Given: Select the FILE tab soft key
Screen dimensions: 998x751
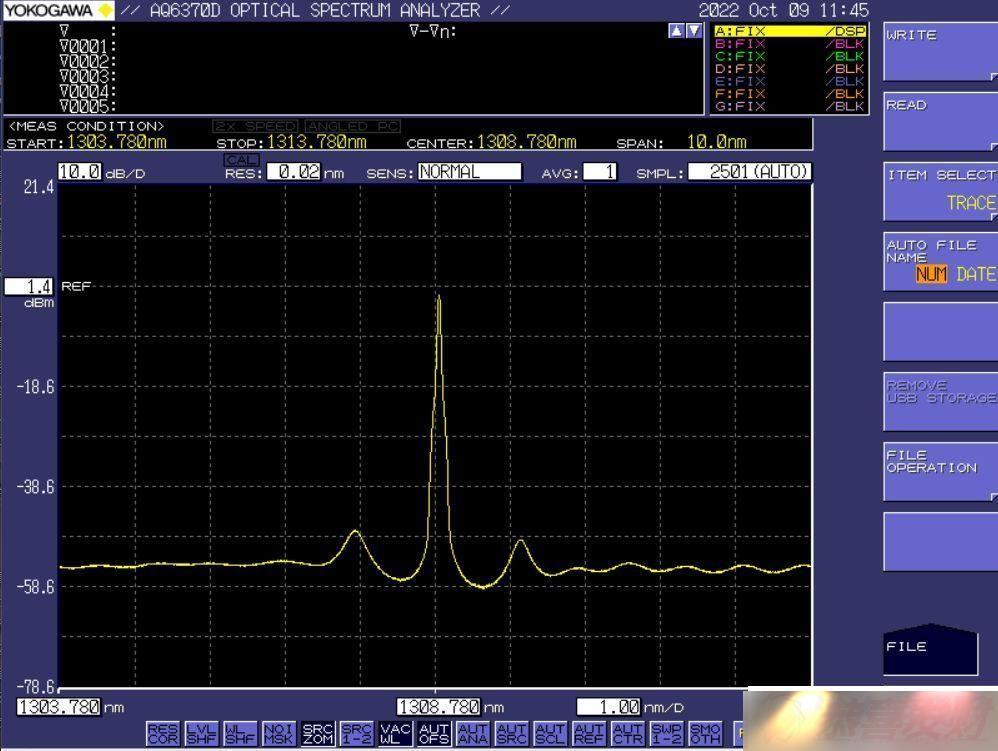Looking at the screenshot, I should coord(931,650).
